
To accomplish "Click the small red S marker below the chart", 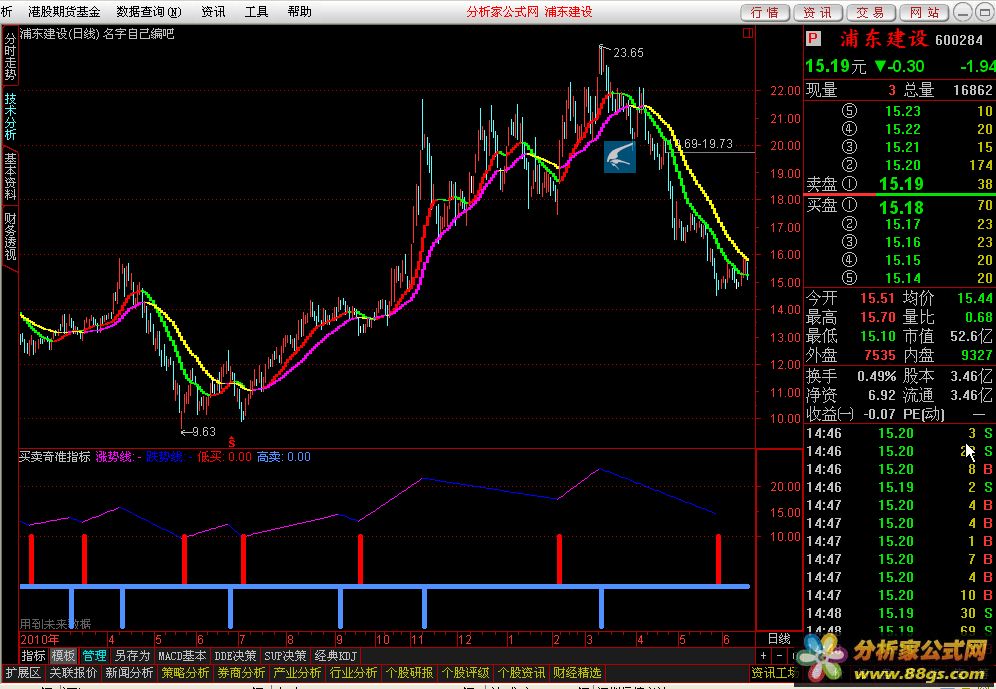I will pos(232,440).
